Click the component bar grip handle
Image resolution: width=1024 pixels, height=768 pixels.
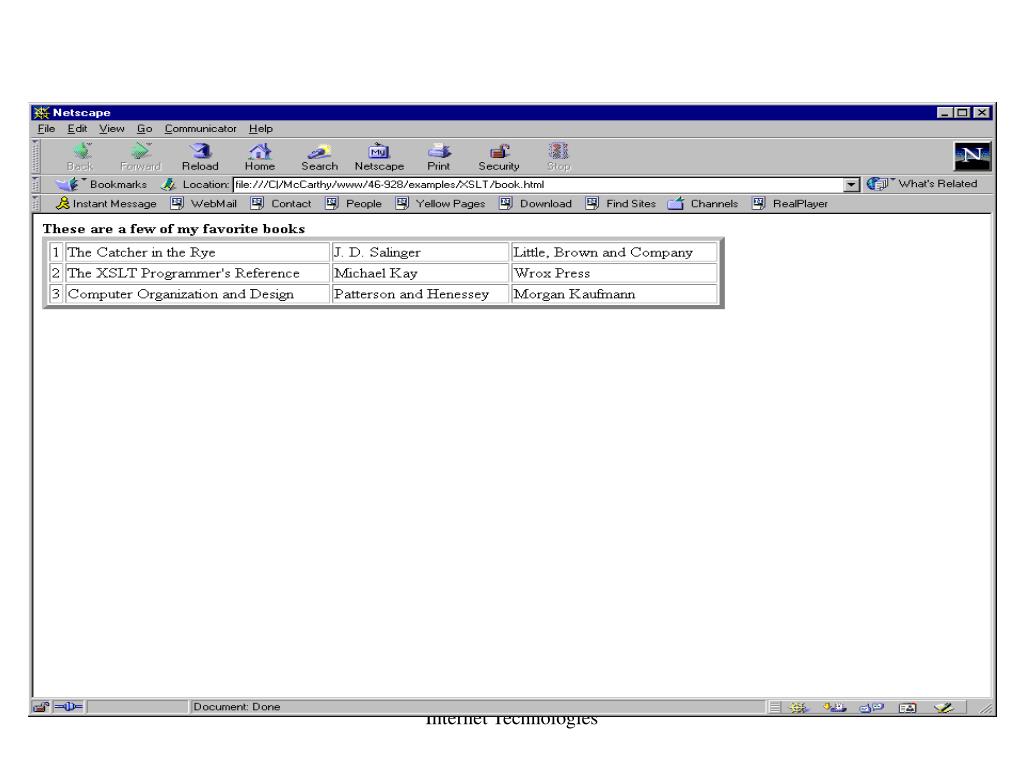coord(774,707)
